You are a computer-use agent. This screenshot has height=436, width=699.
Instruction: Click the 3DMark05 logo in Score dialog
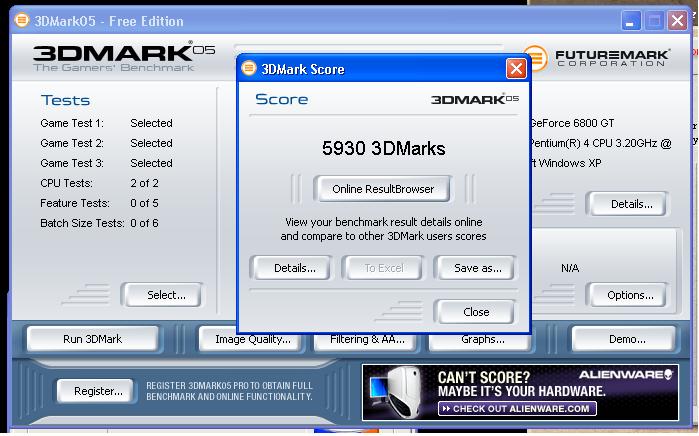click(474, 99)
